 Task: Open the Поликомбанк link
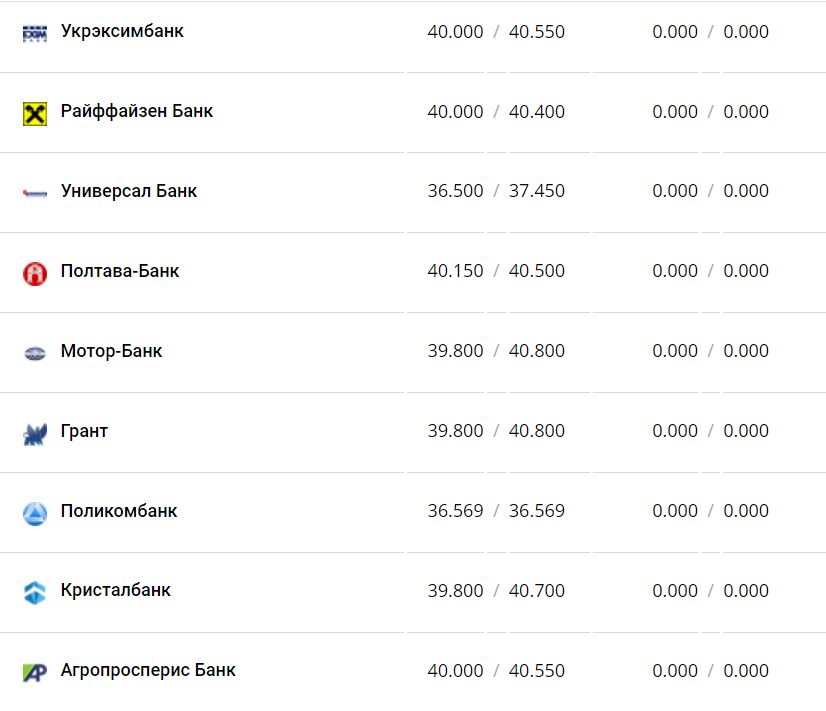click(119, 511)
